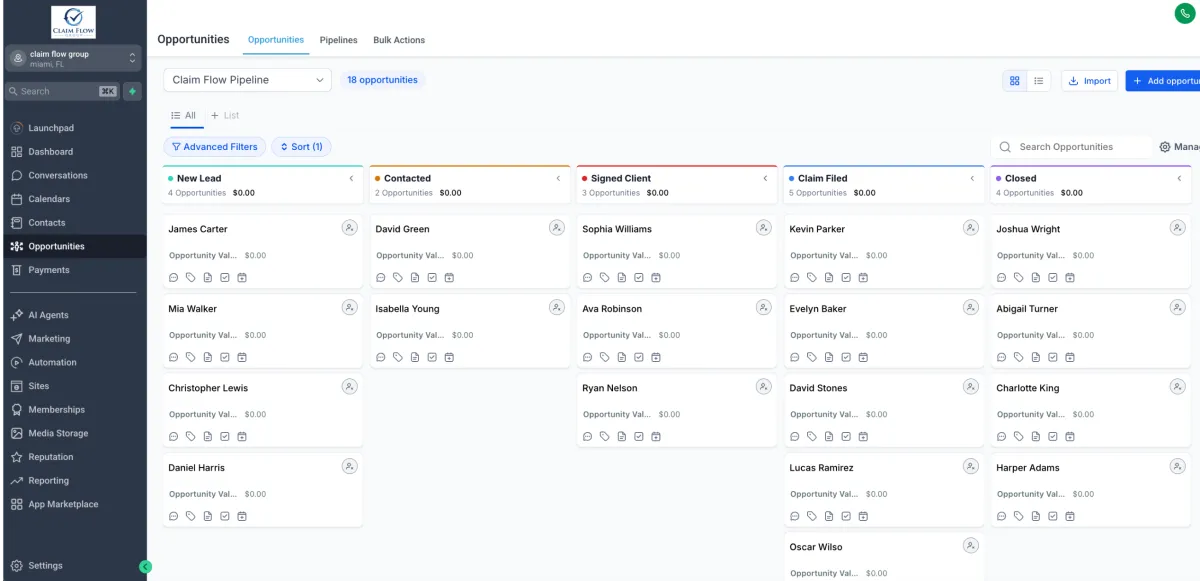The width and height of the screenshot is (1200, 581).
Task: Click conversation icon on Mia Walker card
Action: tap(174, 357)
